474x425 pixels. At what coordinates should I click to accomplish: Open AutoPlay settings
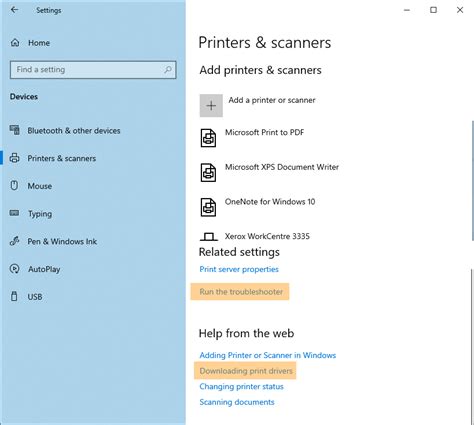click(x=44, y=269)
